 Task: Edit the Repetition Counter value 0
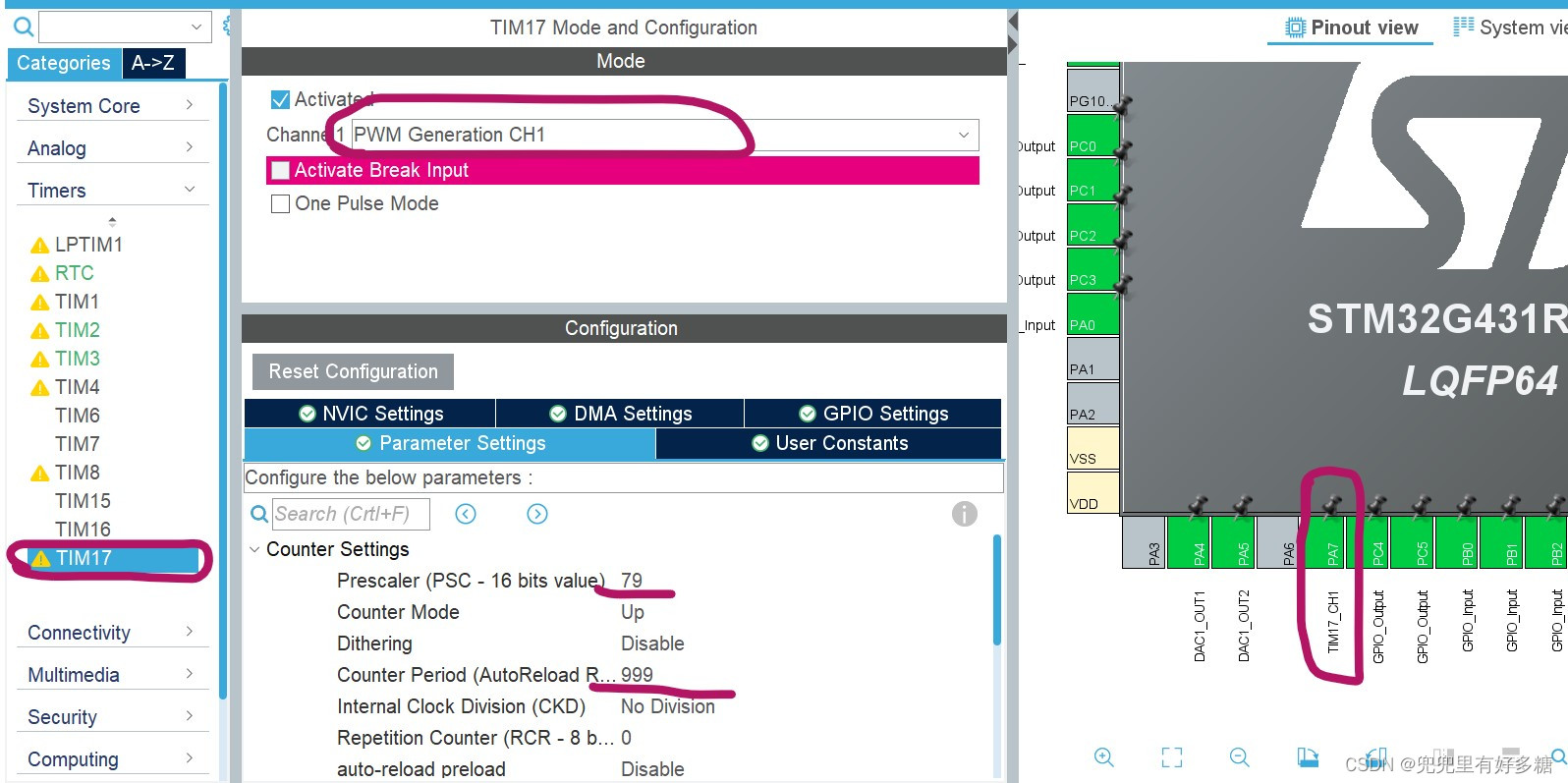pos(626,738)
